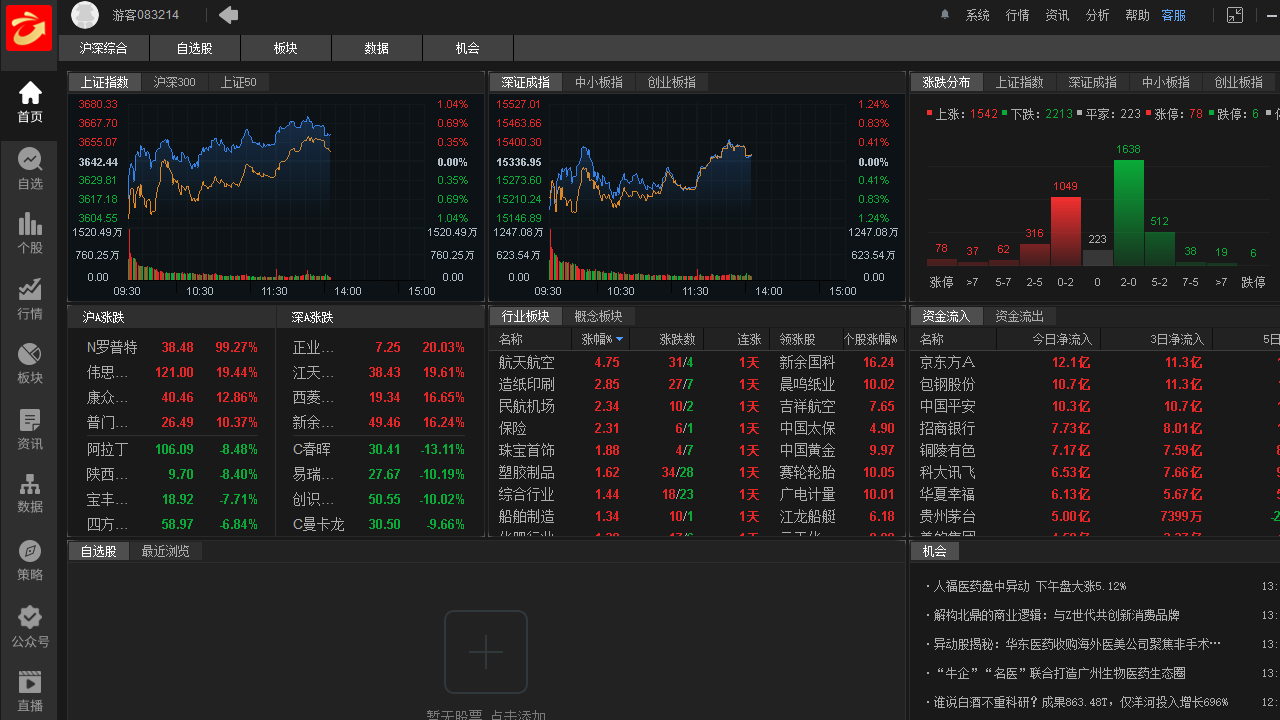Click the user avatar icon
The height and width of the screenshot is (720, 1280).
click(x=85, y=15)
